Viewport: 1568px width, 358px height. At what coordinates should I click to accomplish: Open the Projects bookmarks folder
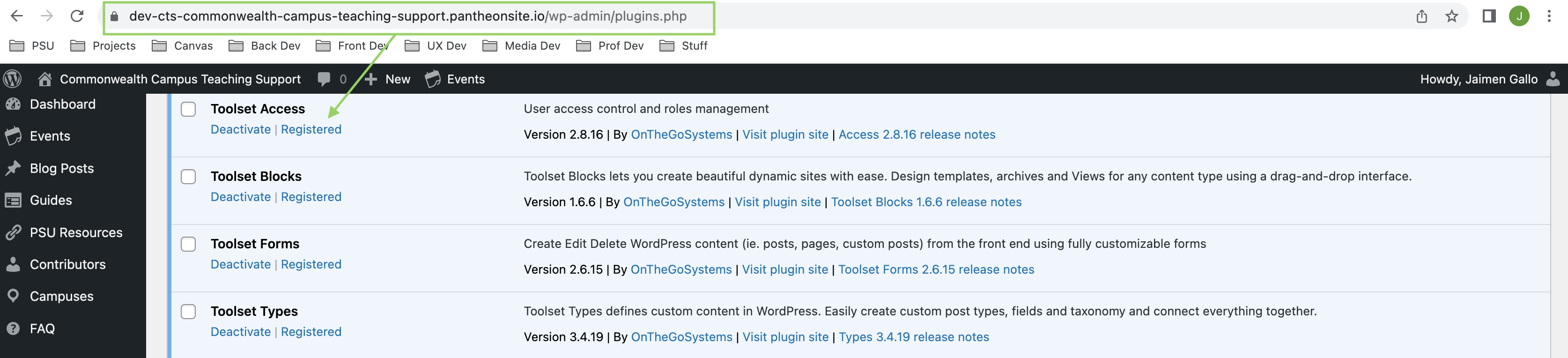pyautogui.click(x=103, y=45)
